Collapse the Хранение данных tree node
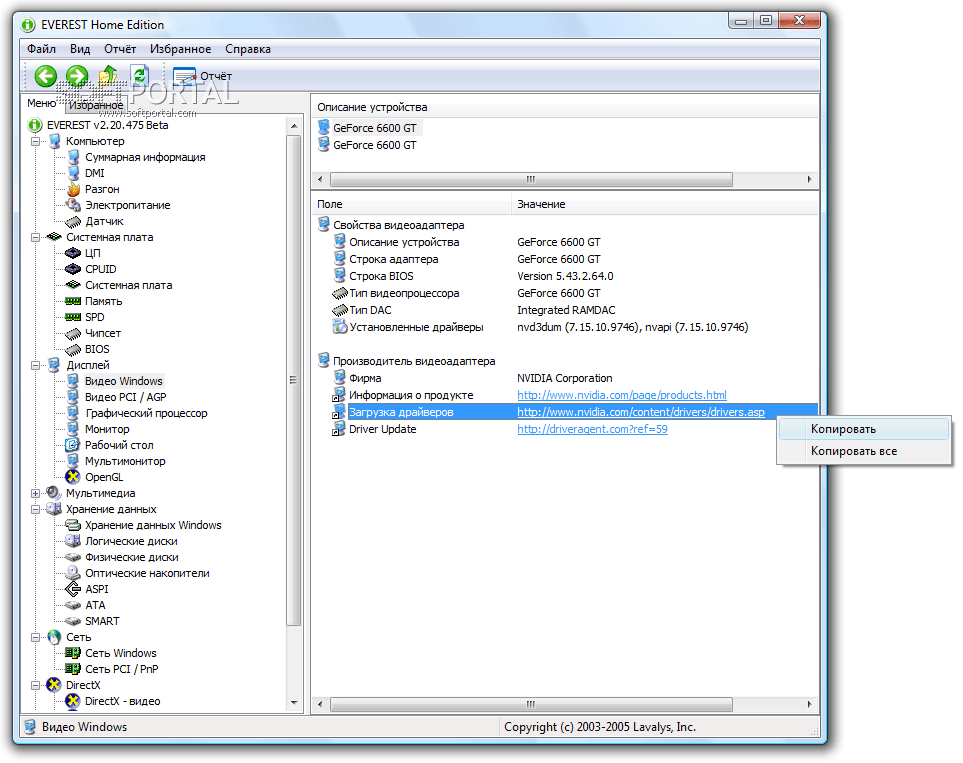This screenshot has height=763, width=963. point(36,509)
